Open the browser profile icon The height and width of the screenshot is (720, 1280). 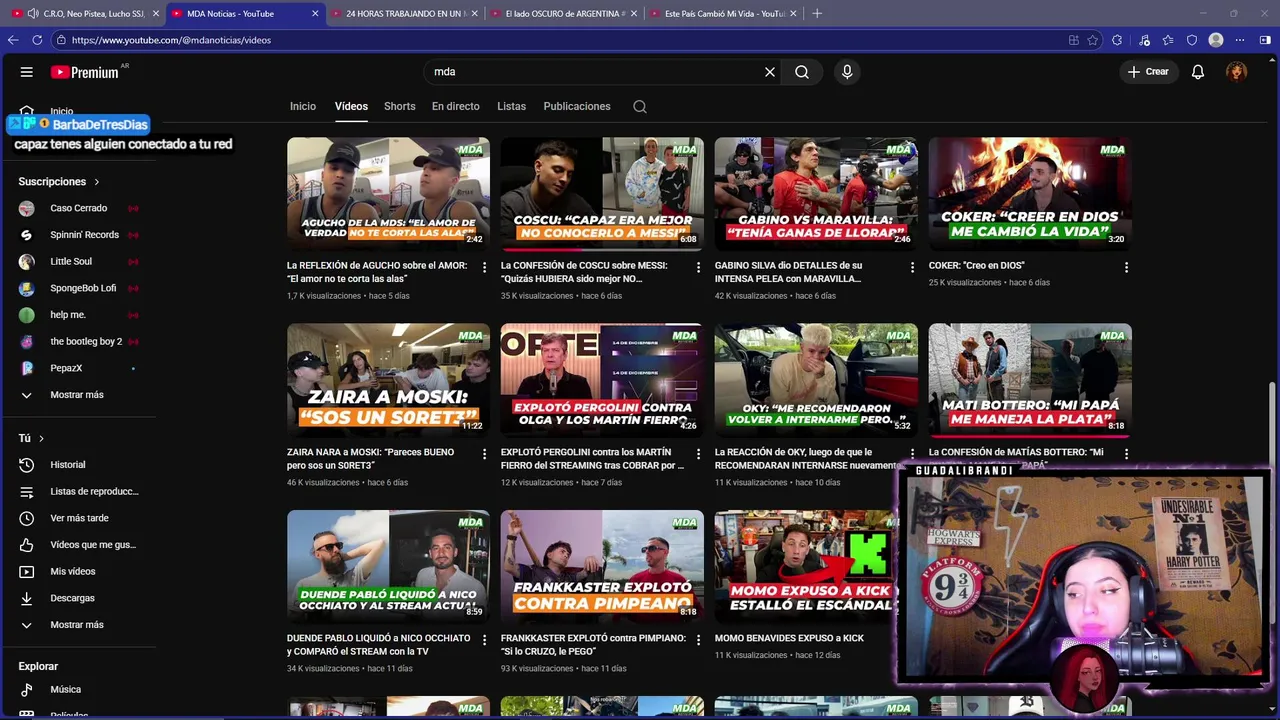click(1216, 40)
